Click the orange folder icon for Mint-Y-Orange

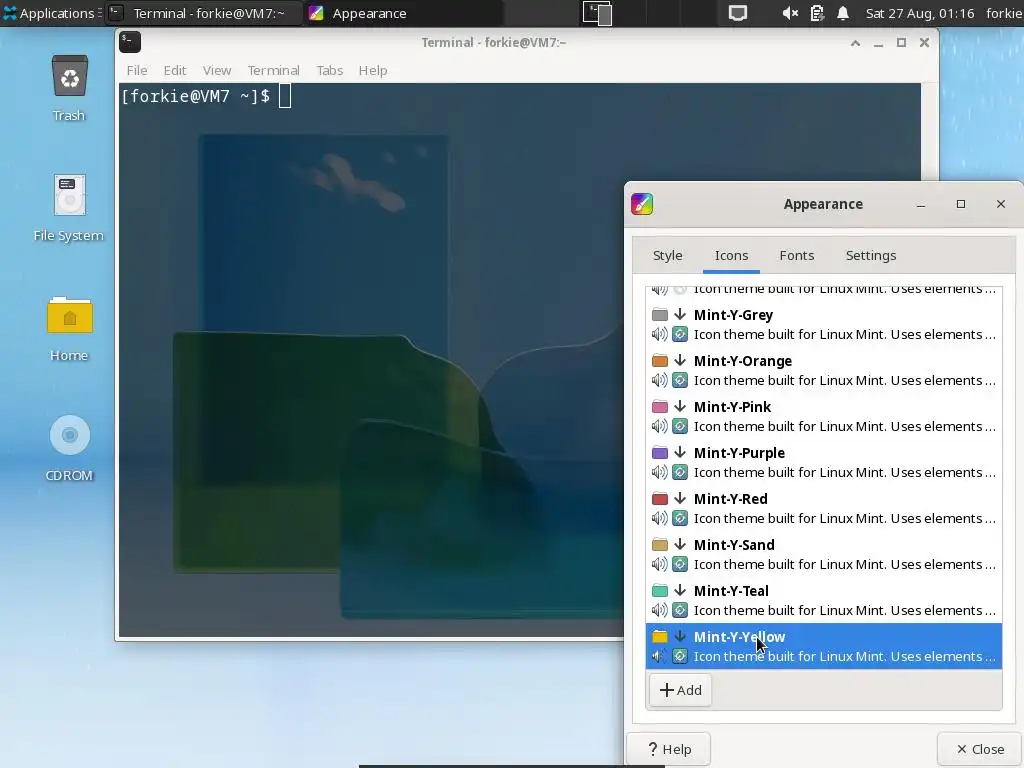click(660, 360)
